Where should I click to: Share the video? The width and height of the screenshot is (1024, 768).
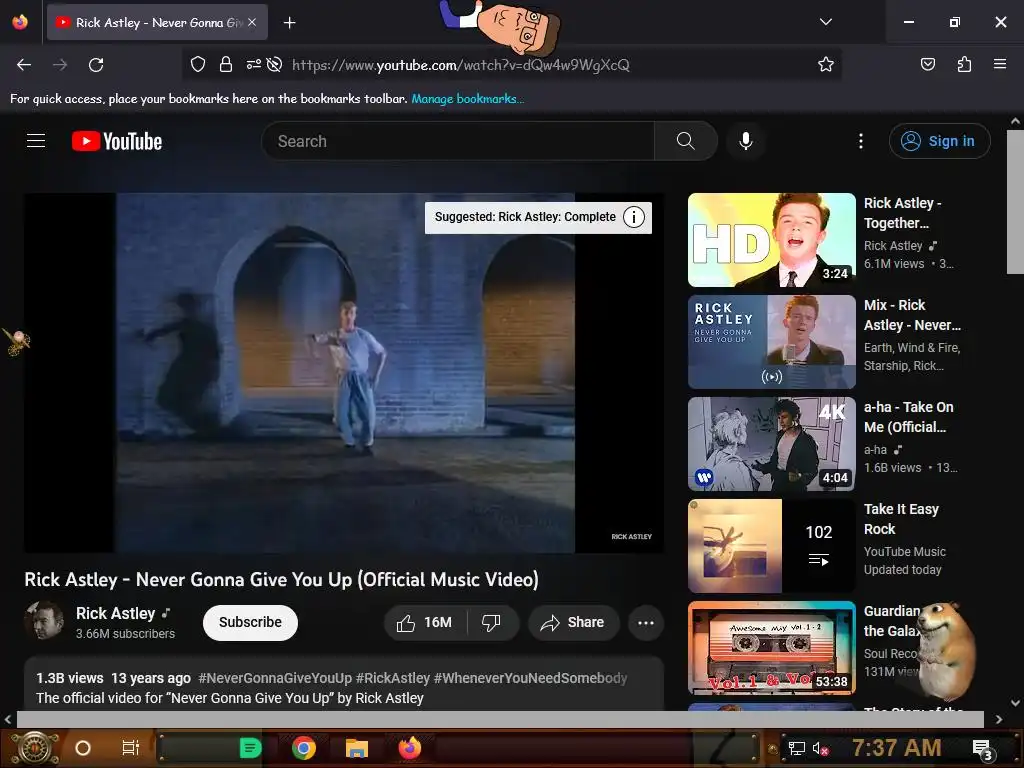tap(573, 622)
